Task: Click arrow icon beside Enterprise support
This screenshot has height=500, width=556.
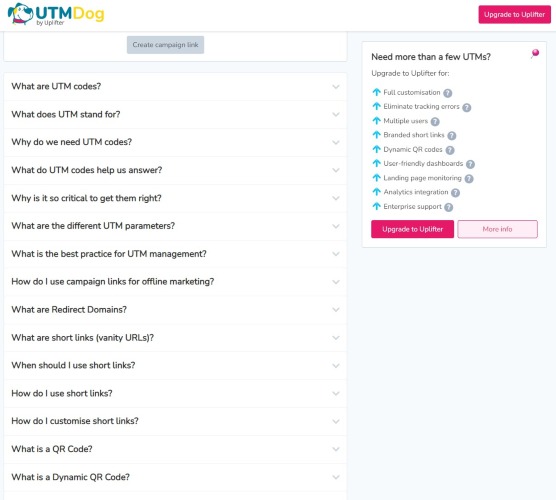Action: coord(376,206)
